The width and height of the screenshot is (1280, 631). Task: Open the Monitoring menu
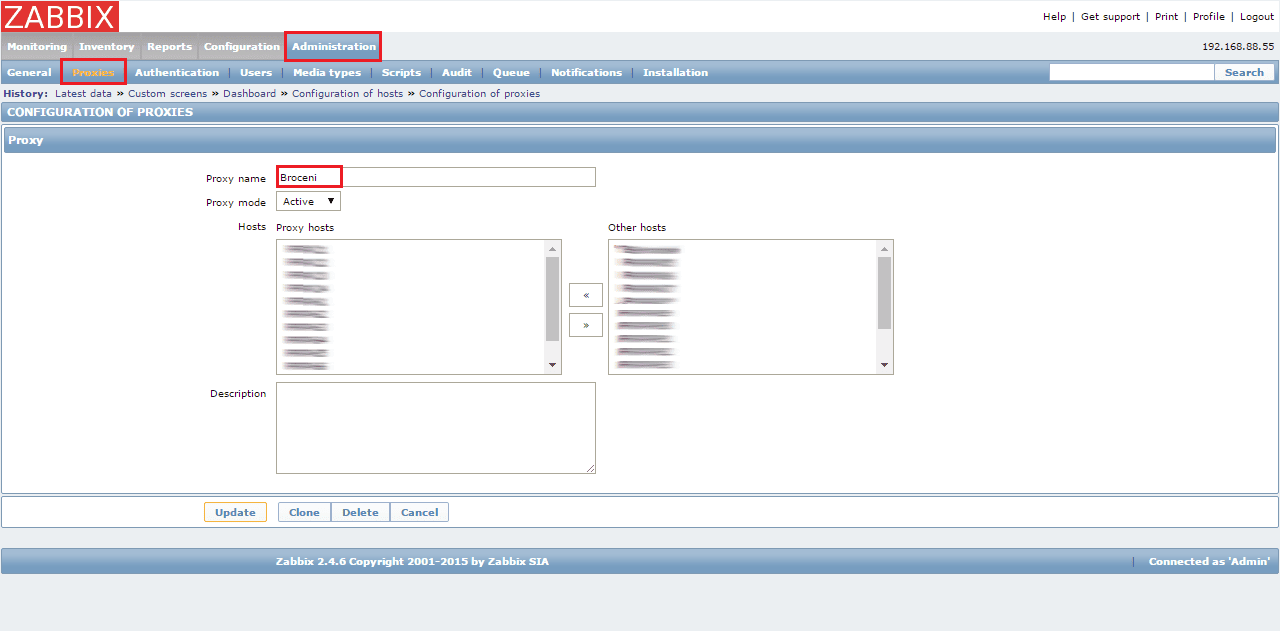tap(37, 47)
